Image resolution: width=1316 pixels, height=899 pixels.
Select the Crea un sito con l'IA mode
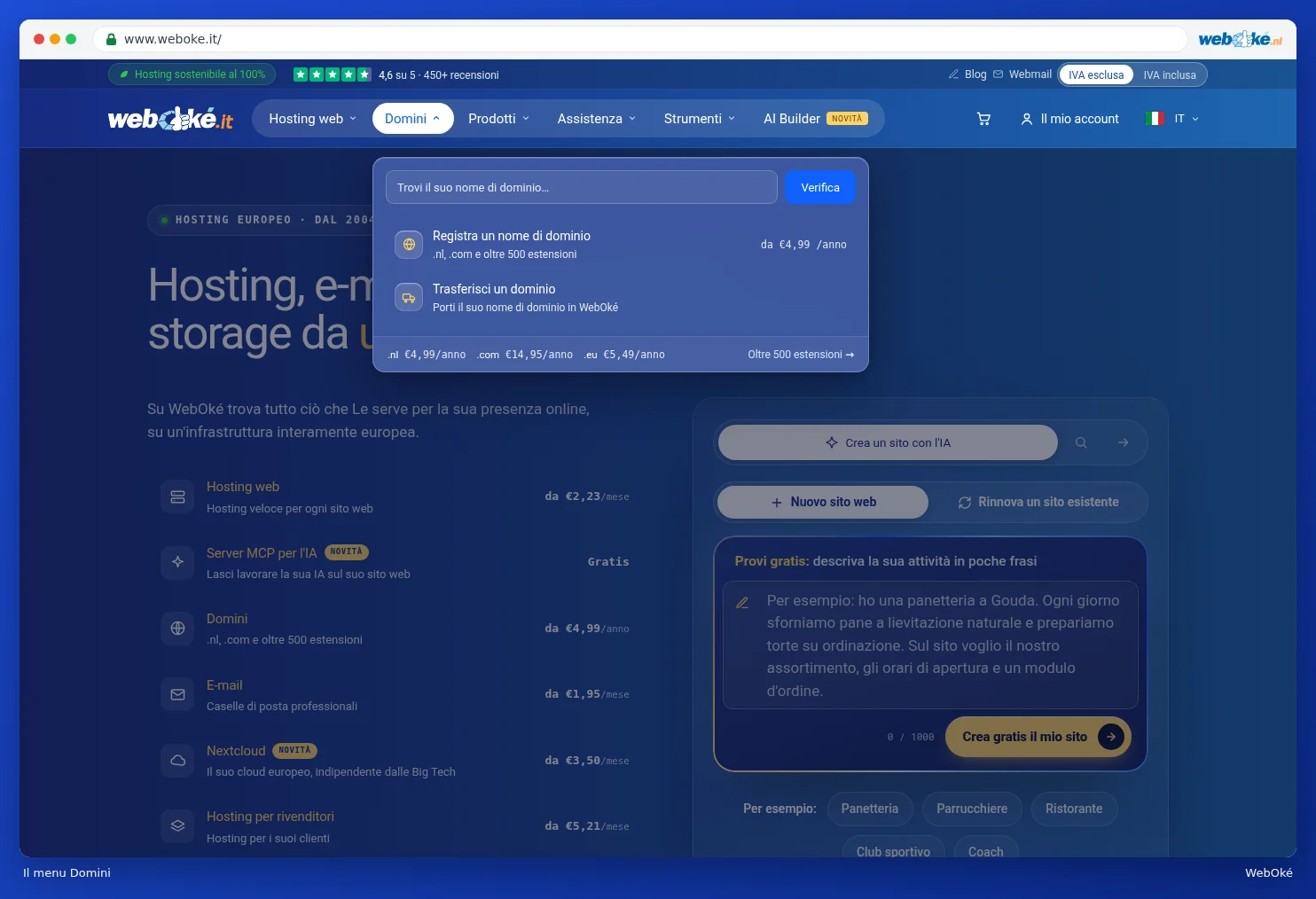click(888, 442)
